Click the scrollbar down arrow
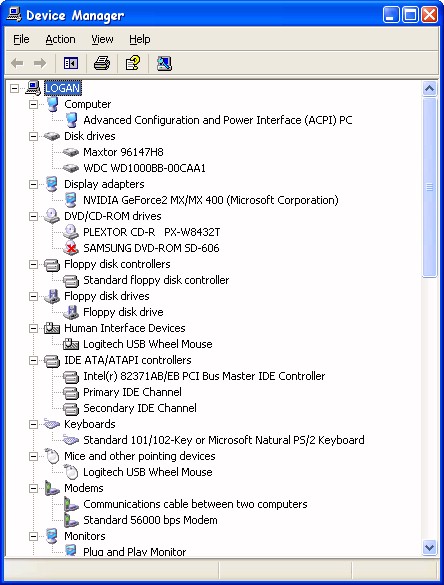 point(429,548)
